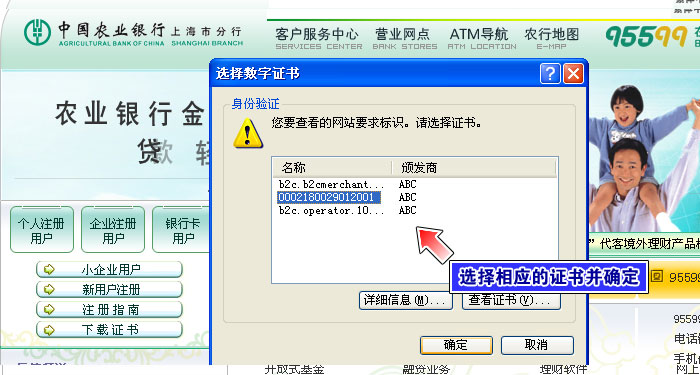This screenshot has height=375, width=700.
Task: Select certificate b2c.b2cmerchant...
Action: (331, 184)
